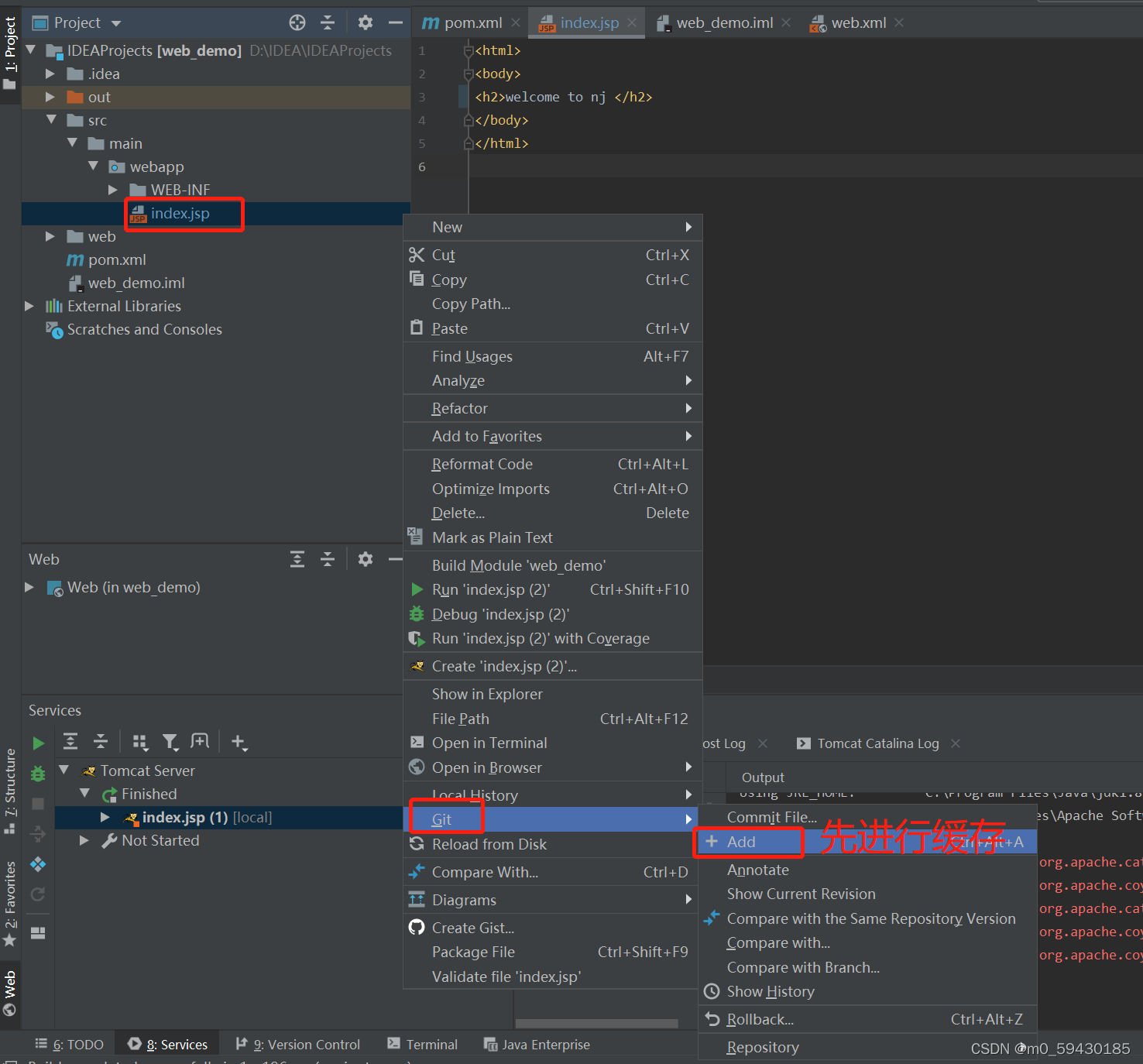Expand the out folder
Screen dimensions: 1143x1064
50,97
